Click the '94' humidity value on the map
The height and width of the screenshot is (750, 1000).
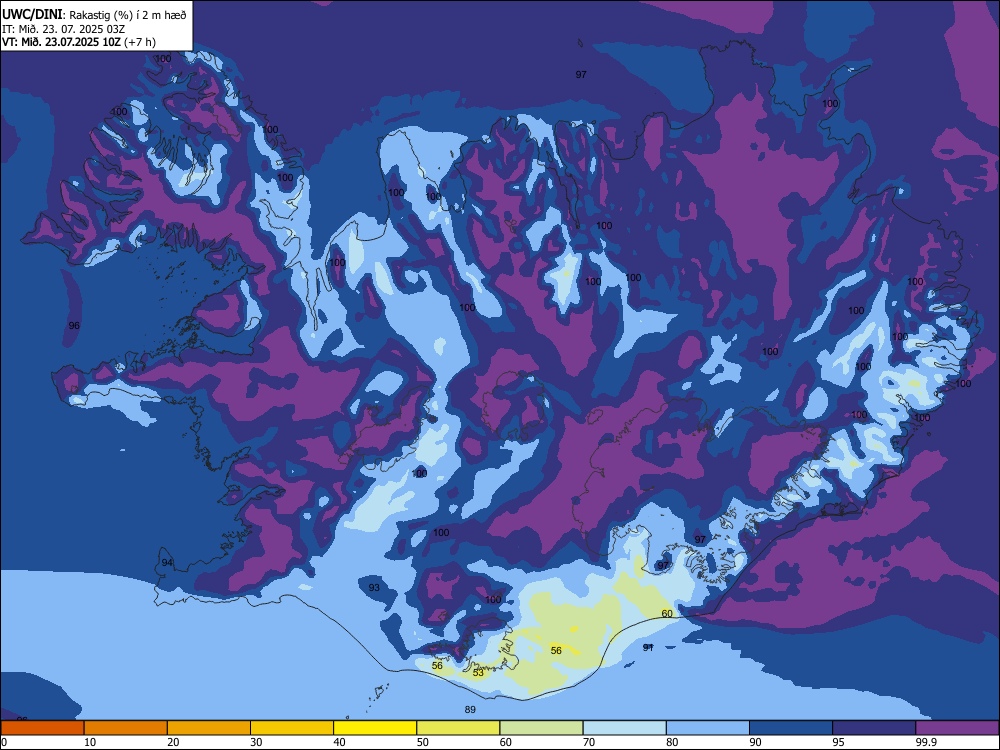pos(167,562)
